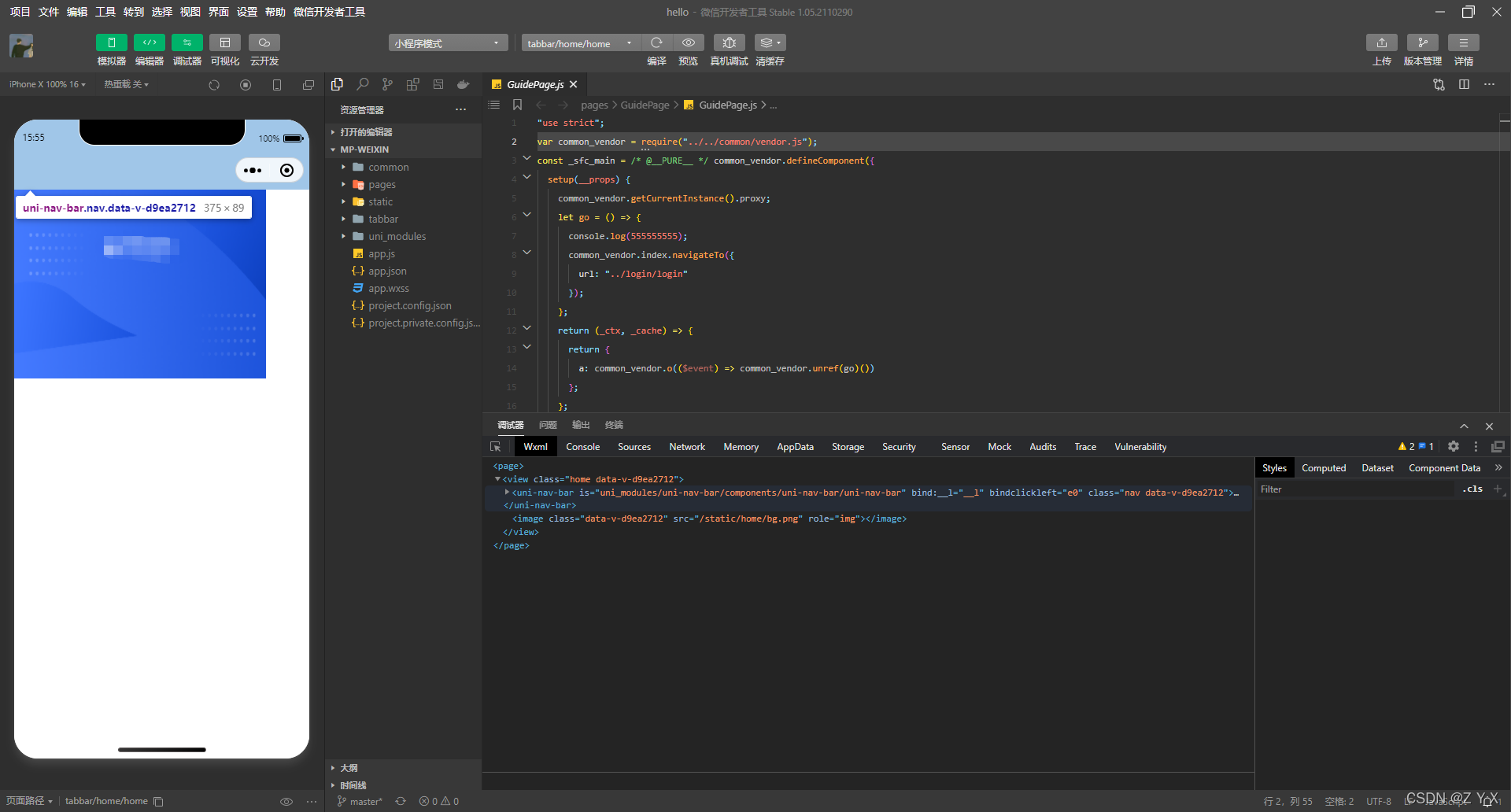Detach the simulator into separate window
Image resolution: width=1511 pixels, height=812 pixels.
coord(308,85)
